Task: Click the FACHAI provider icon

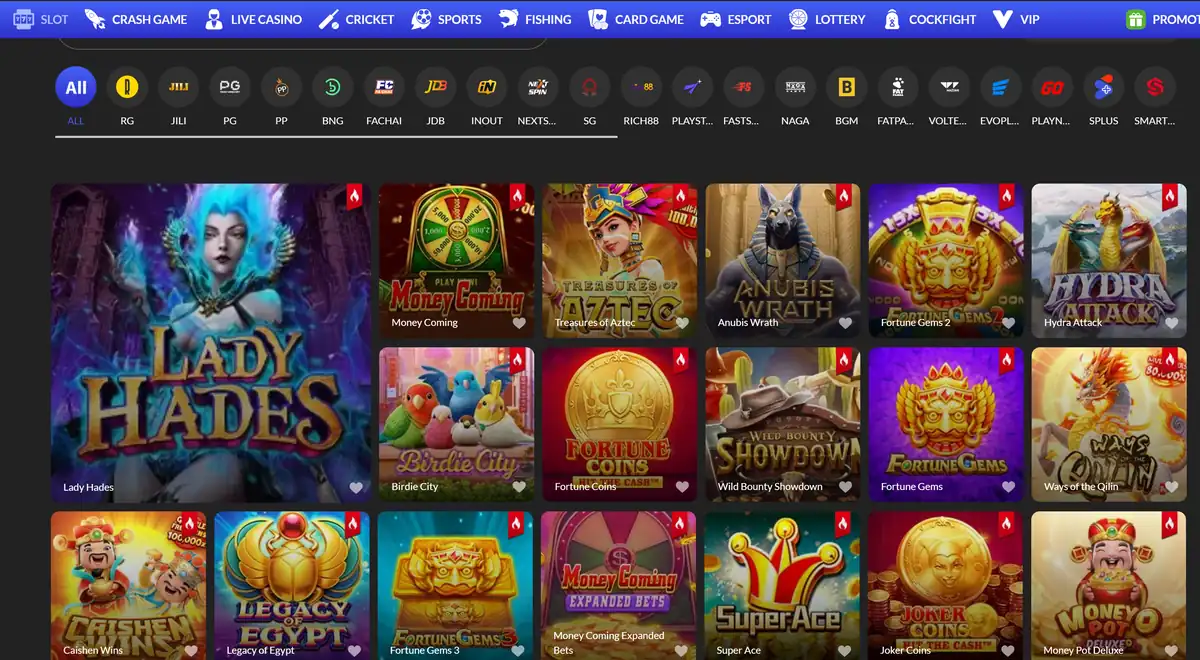Action: pos(384,86)
